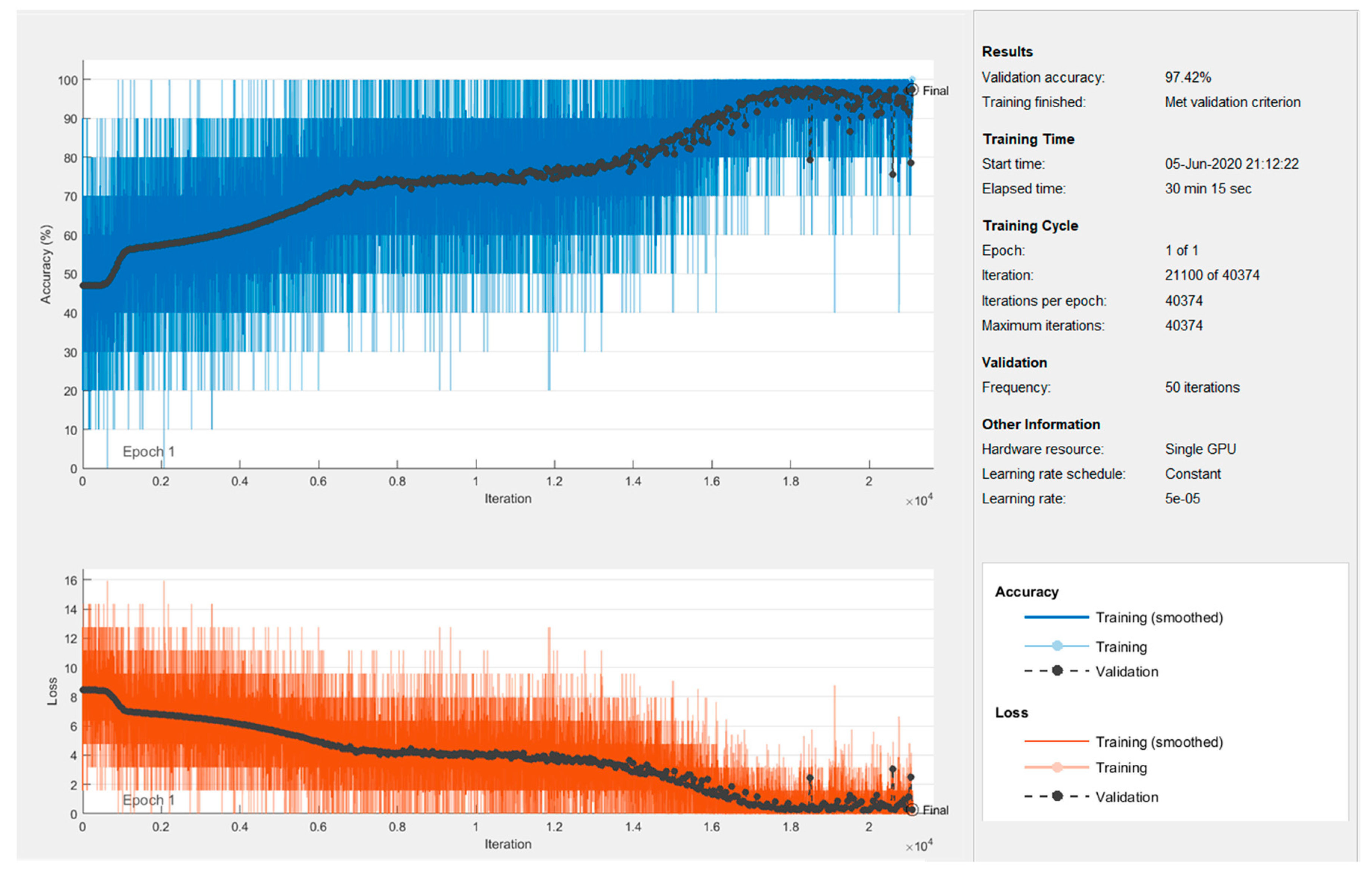Click the Accuracy Training light-blue legend marker

pyautogui.click(x=1057, y=646)
